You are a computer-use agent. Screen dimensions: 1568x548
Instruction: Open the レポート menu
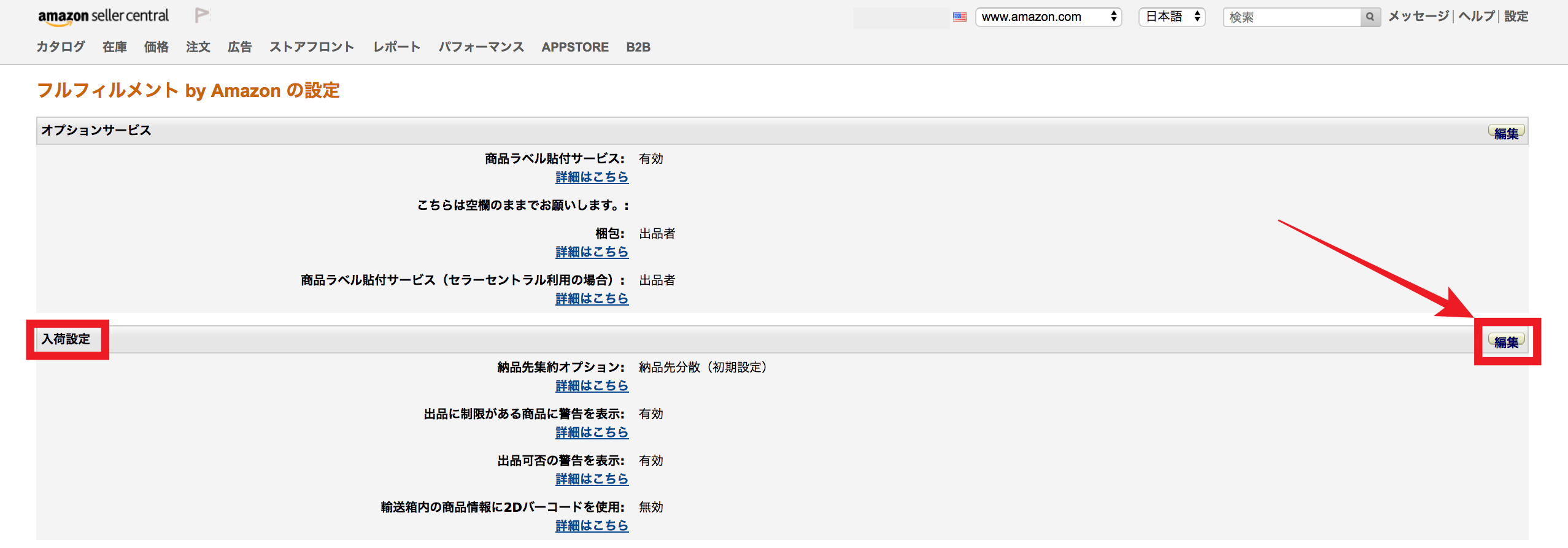397,47
